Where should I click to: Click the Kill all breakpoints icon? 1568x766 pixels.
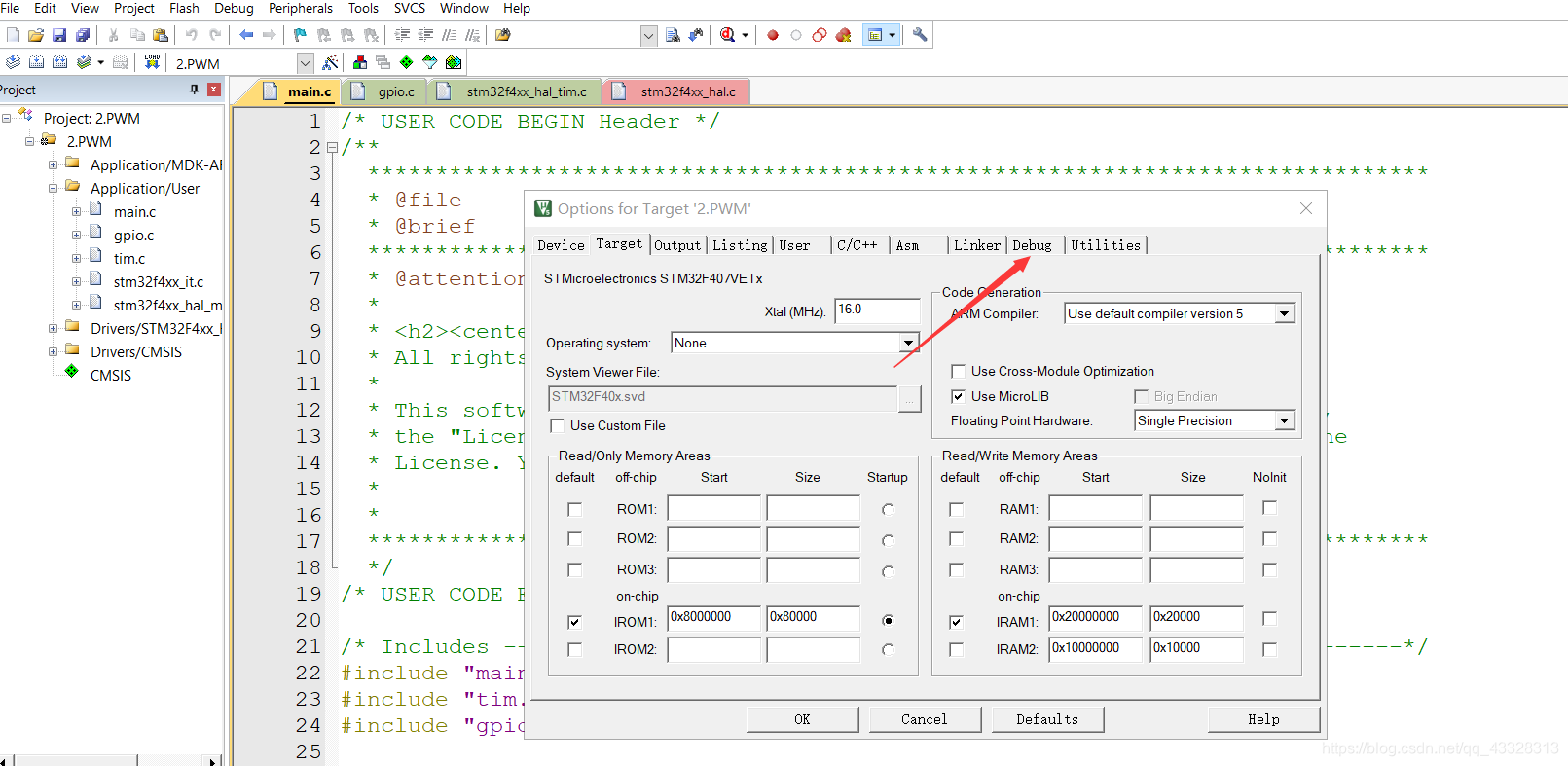843,35
